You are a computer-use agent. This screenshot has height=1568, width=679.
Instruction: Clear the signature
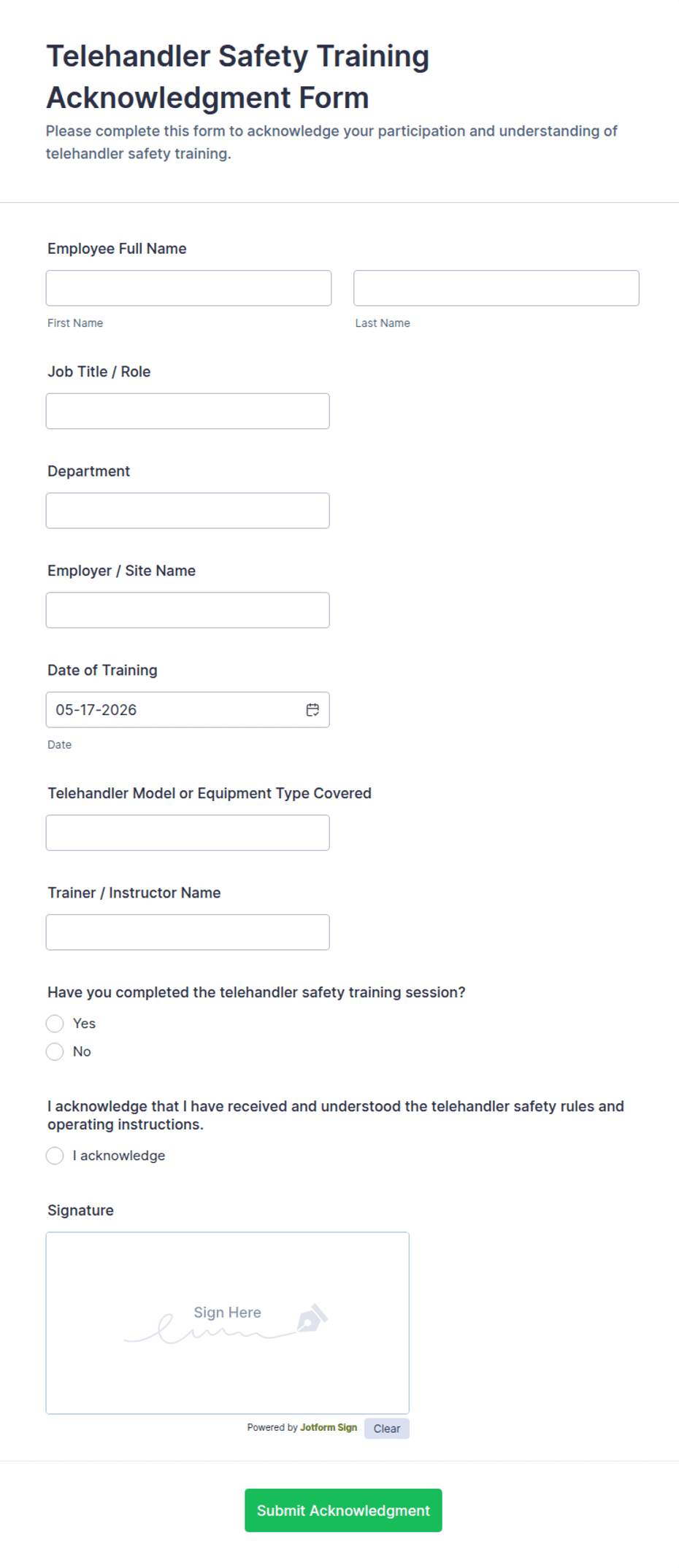point(387,1429)
